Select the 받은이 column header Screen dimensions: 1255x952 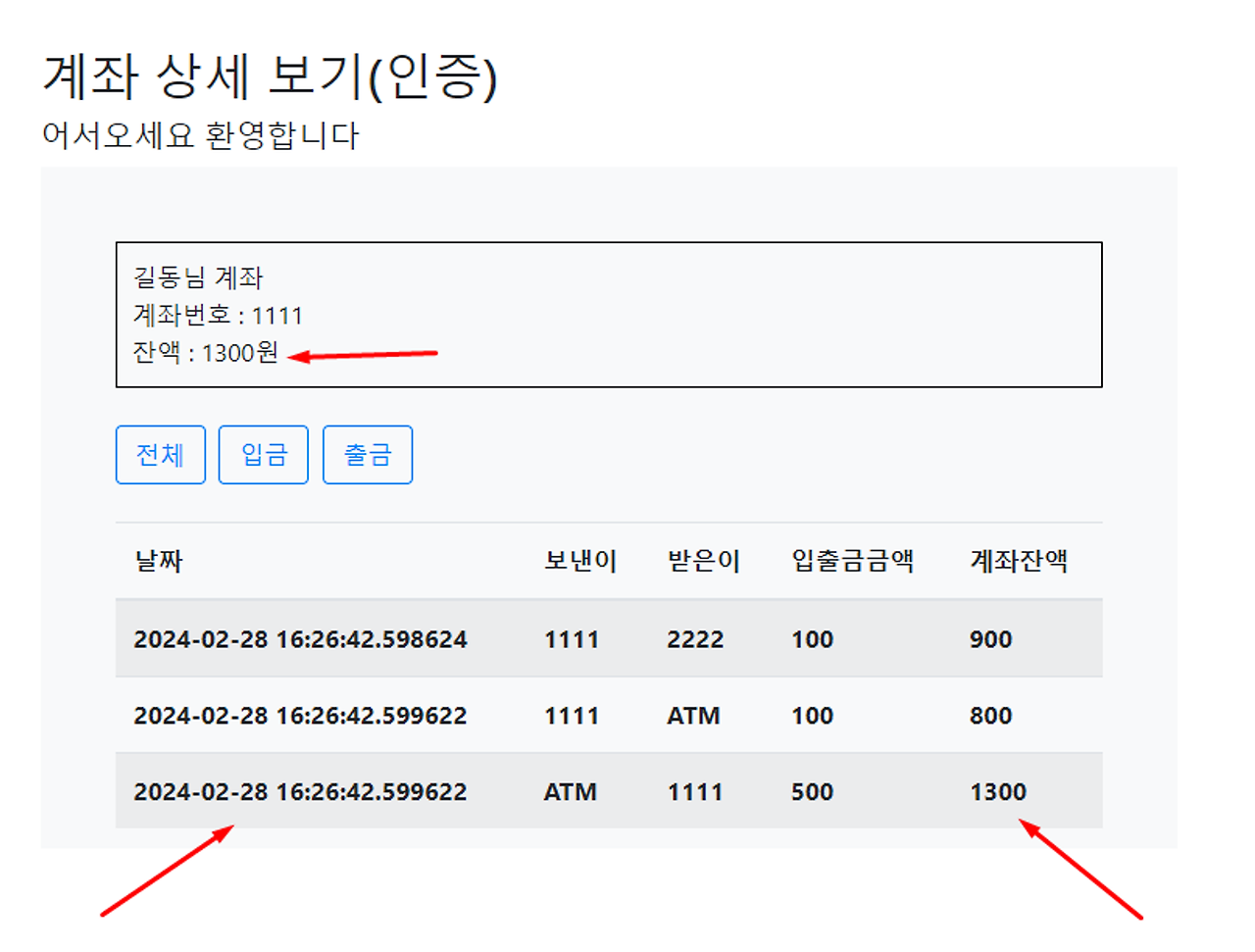tap(704, 561)
